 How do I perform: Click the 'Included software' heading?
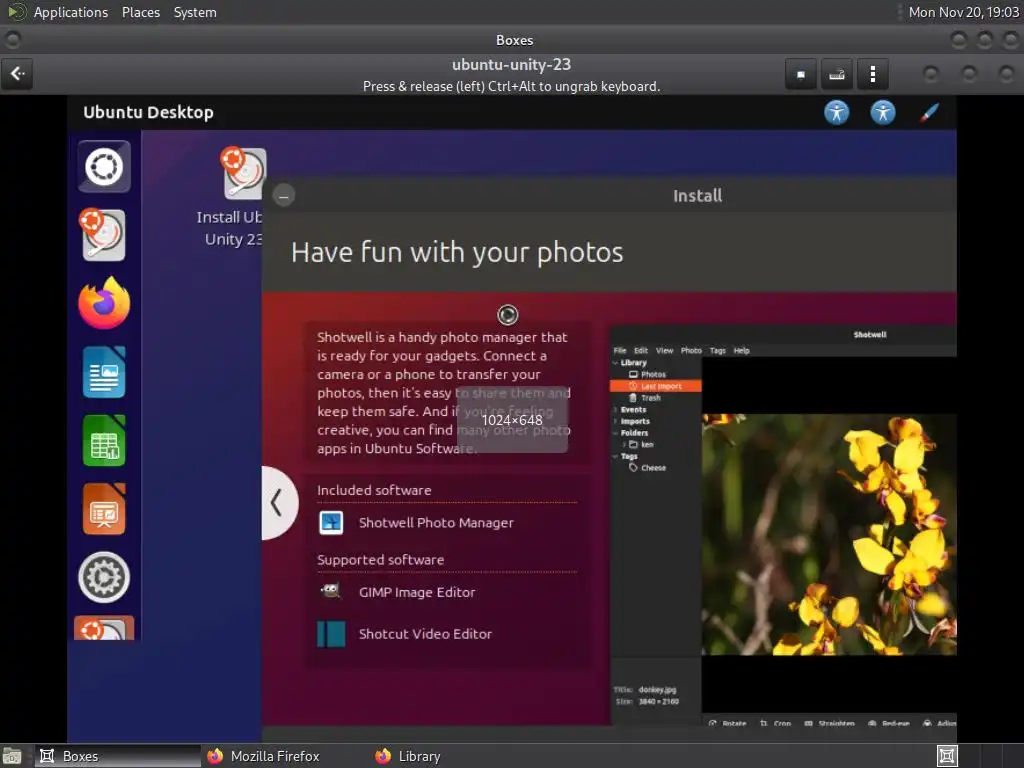click(x=374, y=490)
